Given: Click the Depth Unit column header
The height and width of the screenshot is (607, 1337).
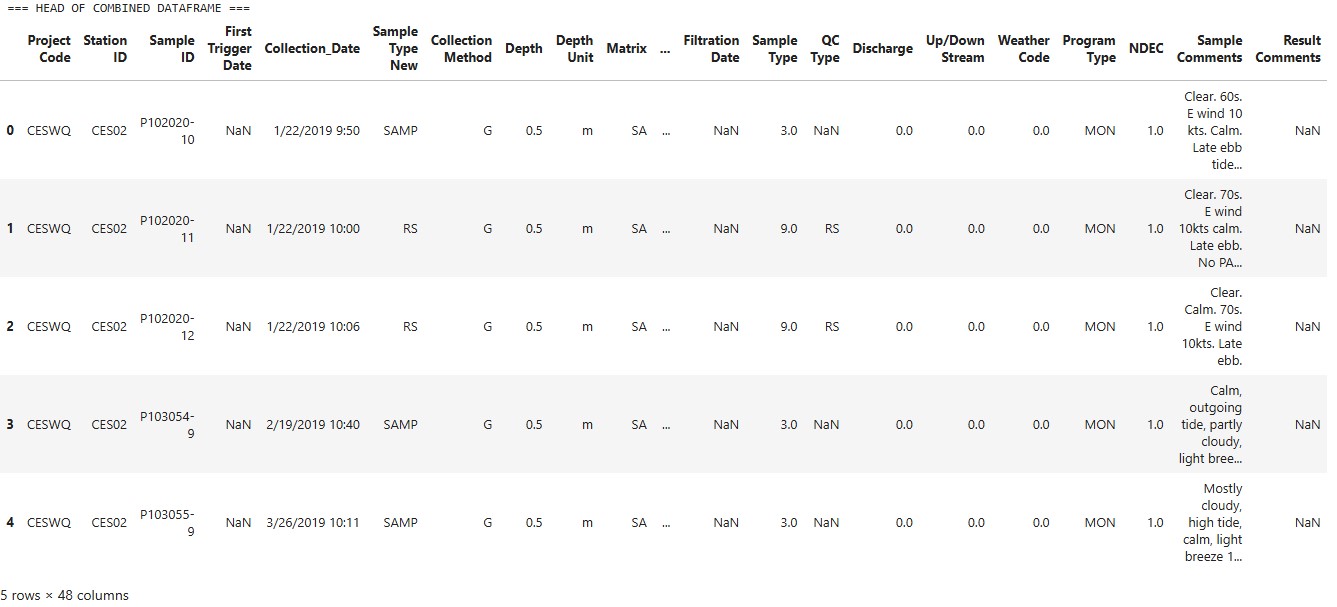Looking at the screenshot, I should pos(574,49).
